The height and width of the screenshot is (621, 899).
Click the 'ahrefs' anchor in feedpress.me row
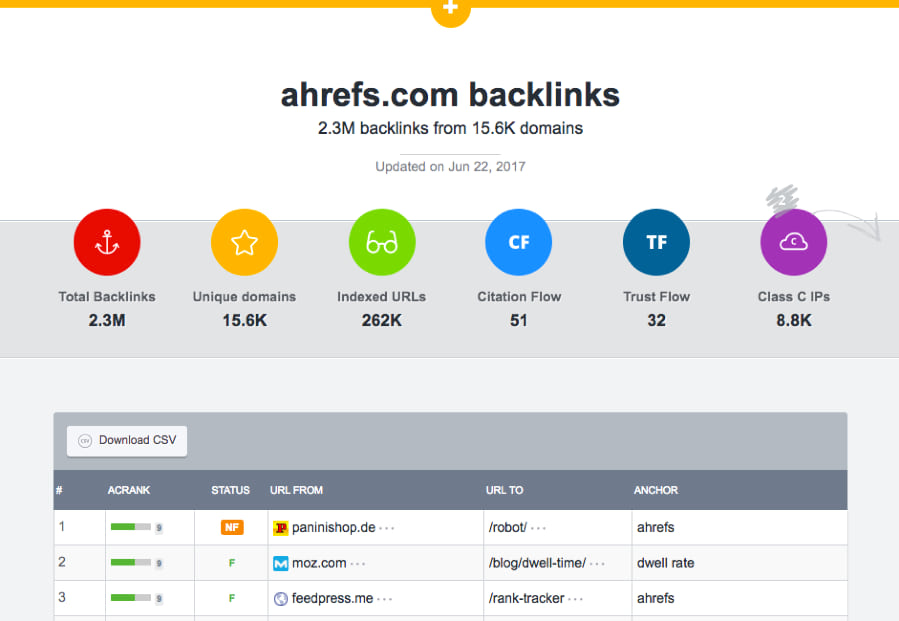pyautogui.click(x=655, y=599)
